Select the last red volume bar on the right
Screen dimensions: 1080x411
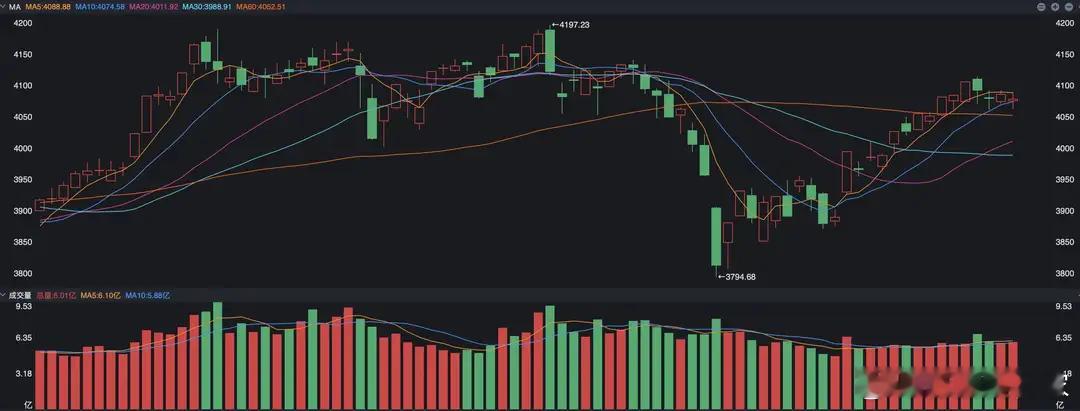pos(1012,376)
